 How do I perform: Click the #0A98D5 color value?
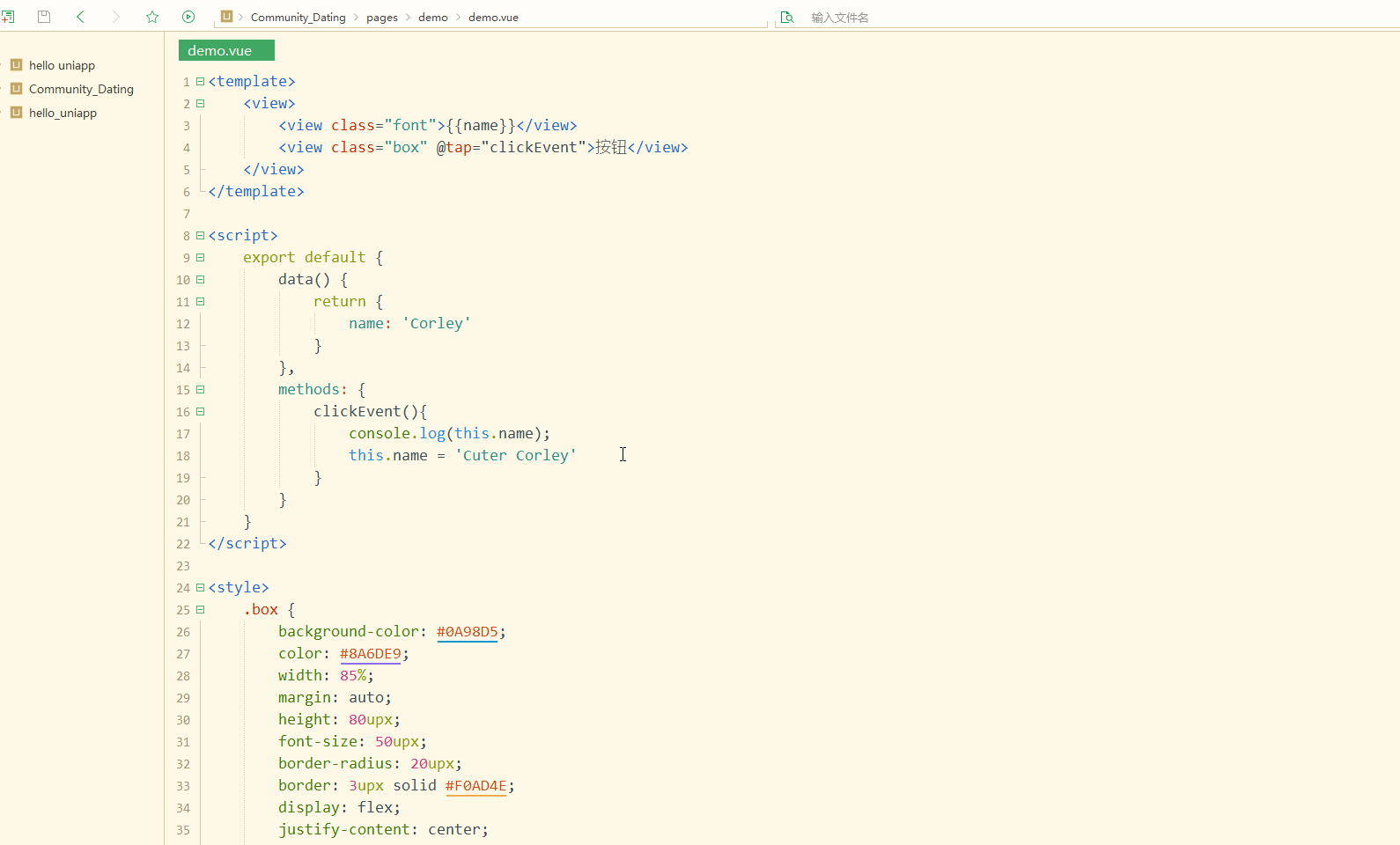coord(467,631)
